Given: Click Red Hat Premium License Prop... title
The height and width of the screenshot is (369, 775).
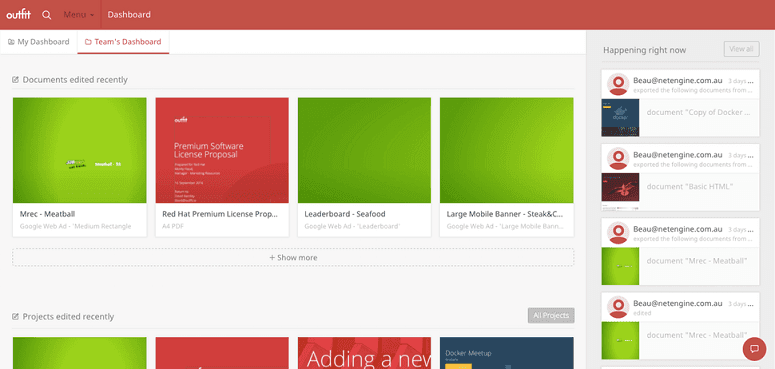Looking at the screenshot, I should (220, 214).
